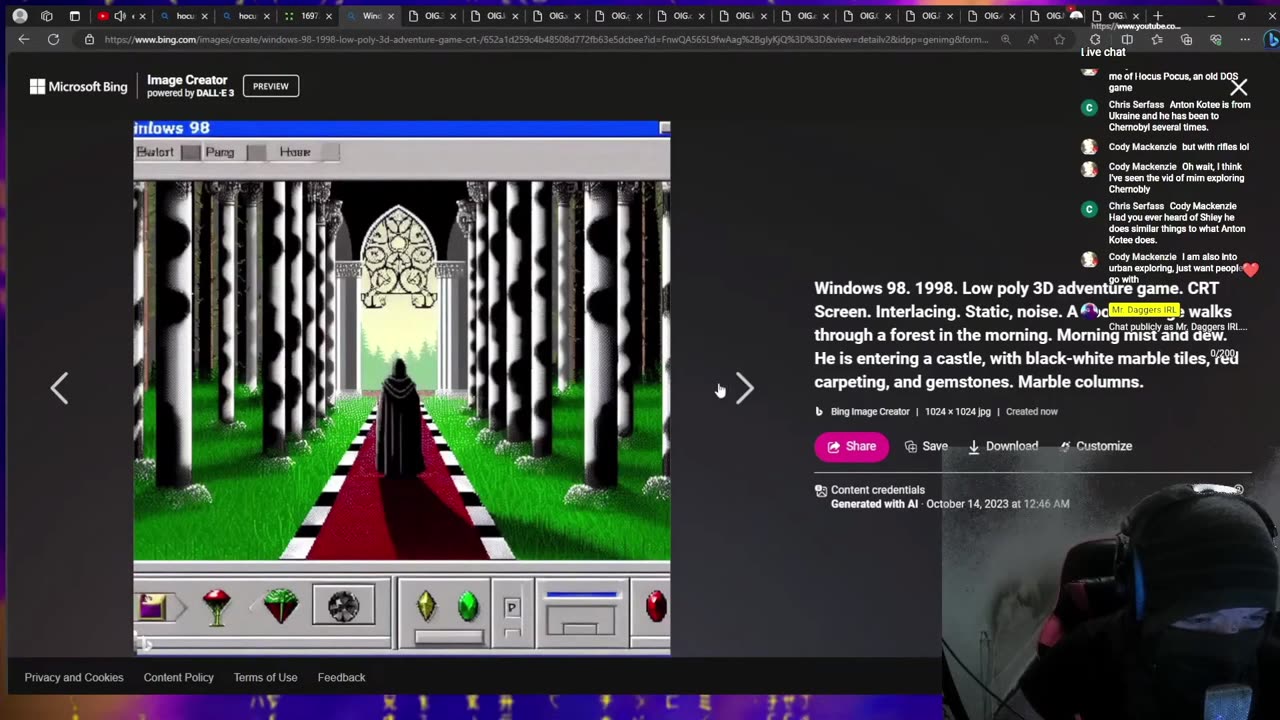Screen dimensions: 1280x720
Task: Mute the YouTube tab speaker icon
Action: pyautogui.click(x=120, y=16)
